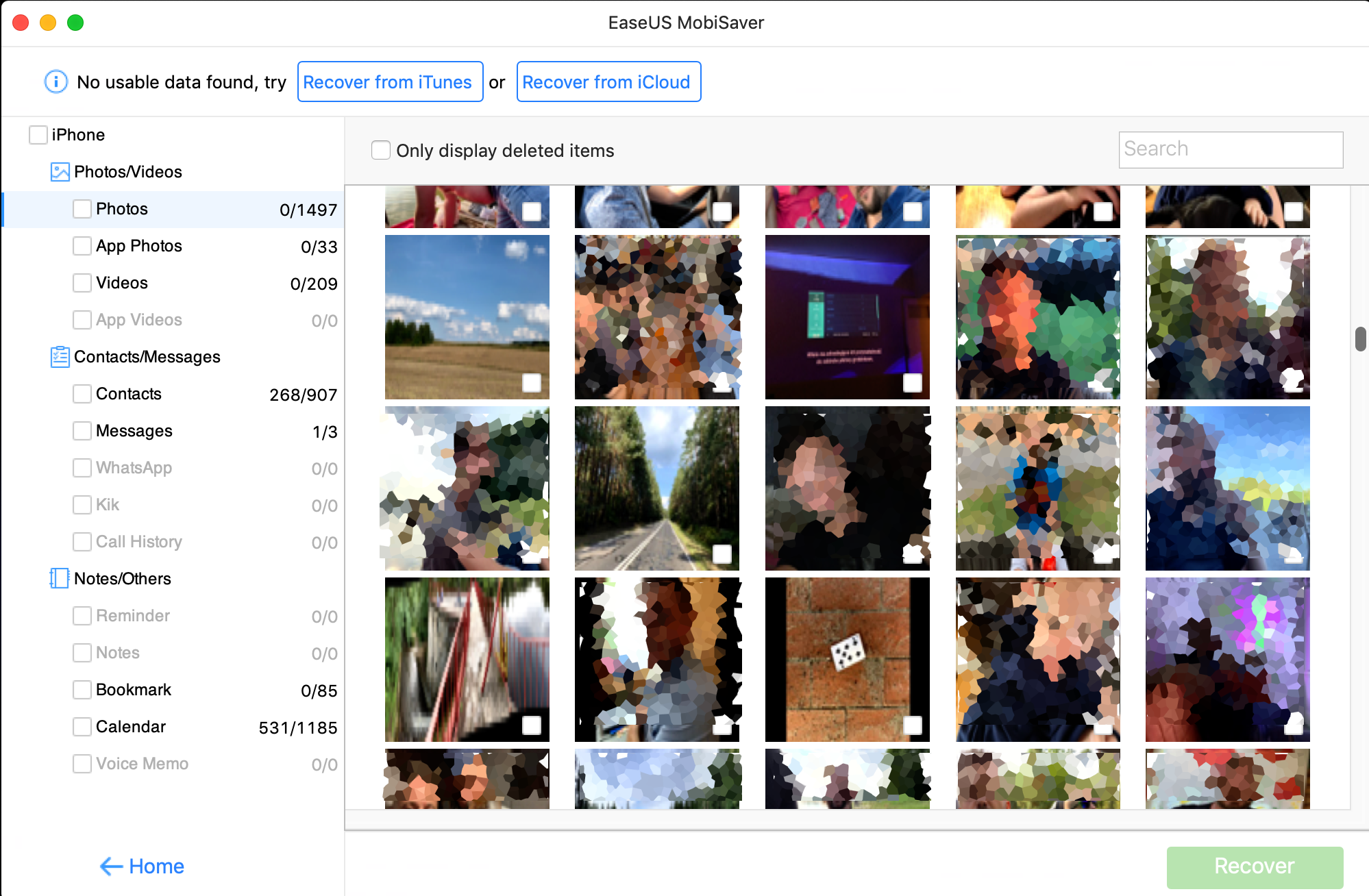Click the red close window button
The width and height of the screenshot is (1369, 896).
[x=21, y=23]
